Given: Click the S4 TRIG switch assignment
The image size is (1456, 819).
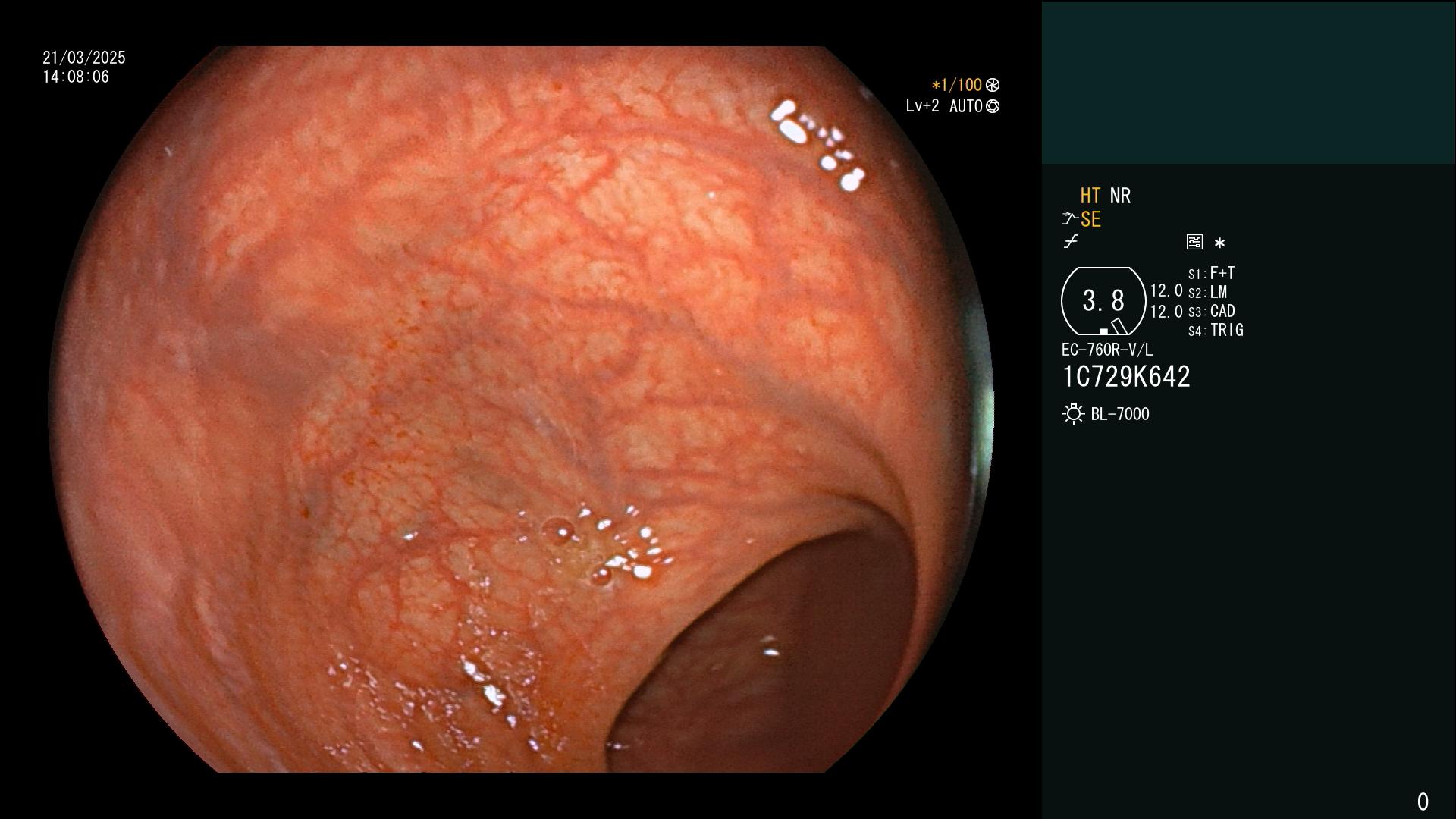Looking at the screenshot, I should pos(1216,330).
